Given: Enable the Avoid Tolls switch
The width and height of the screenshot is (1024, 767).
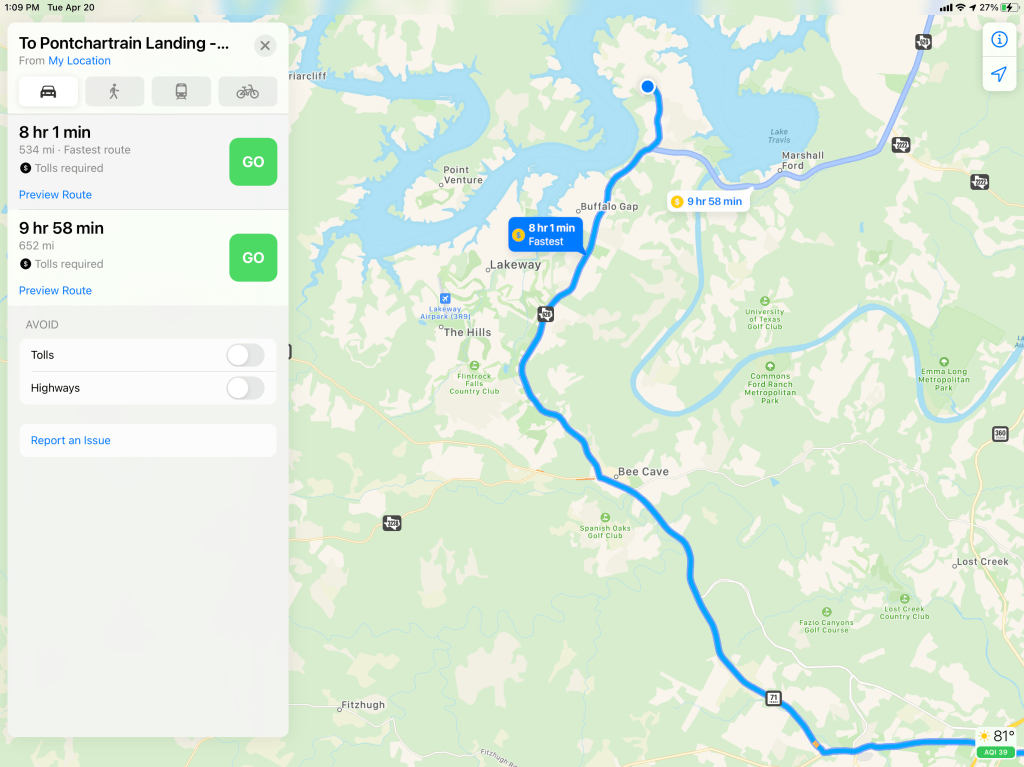Looking at the screenshot, I should point(246,355).
